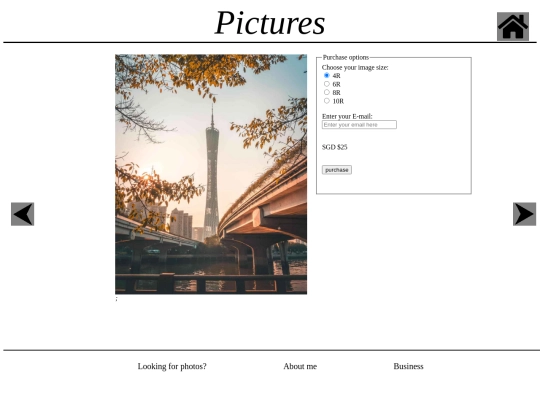This screenshot has height=405, width=540.
Task: Click the purchase button
Action: pyautogui.click(x=337, y=170)
